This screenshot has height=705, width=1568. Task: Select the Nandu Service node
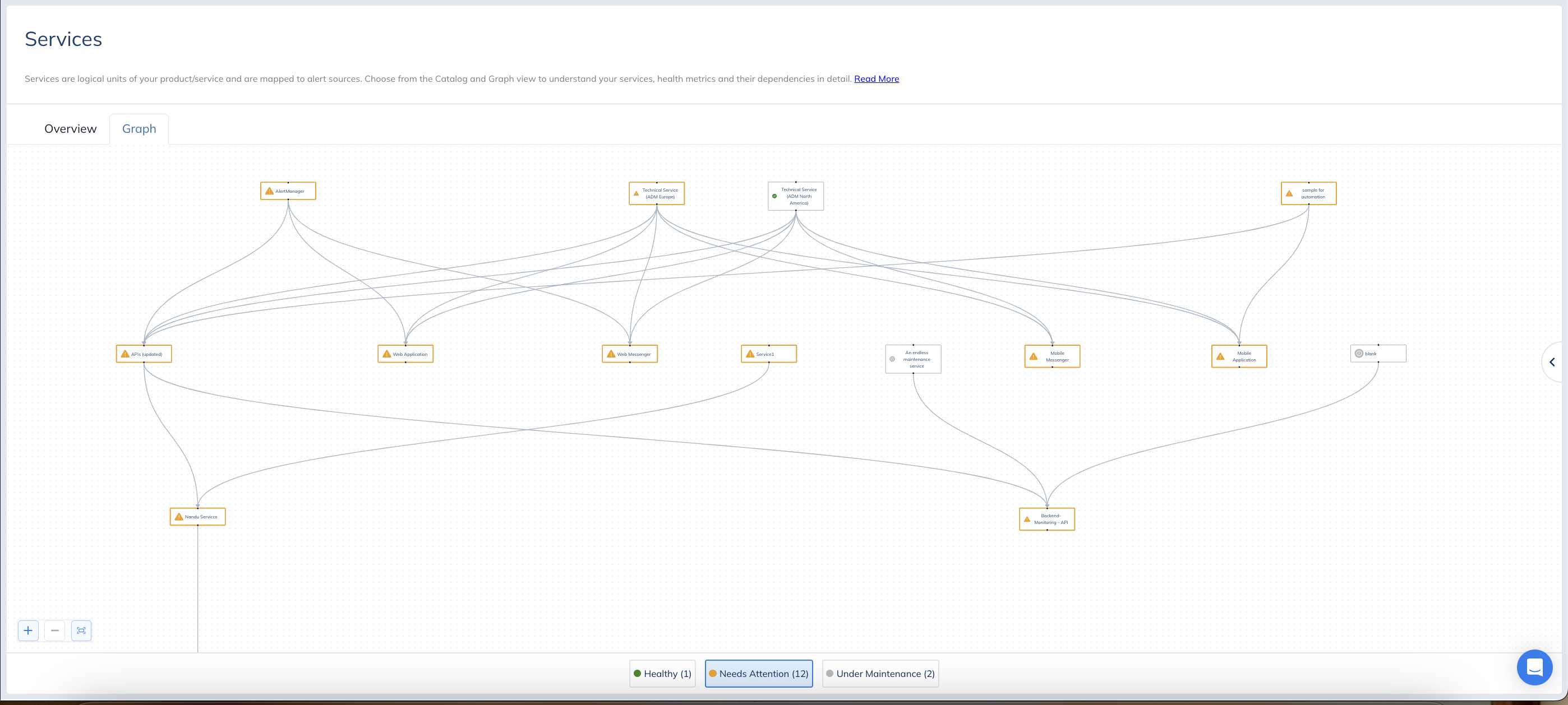tap(201, 517)
